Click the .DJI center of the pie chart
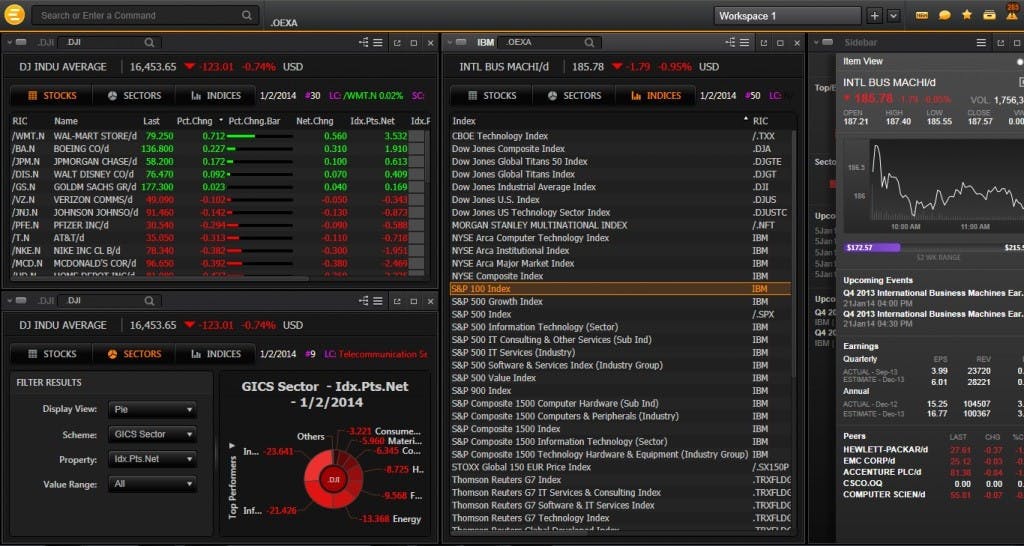Screen dimensions: 1024x546 pos(334,479)
